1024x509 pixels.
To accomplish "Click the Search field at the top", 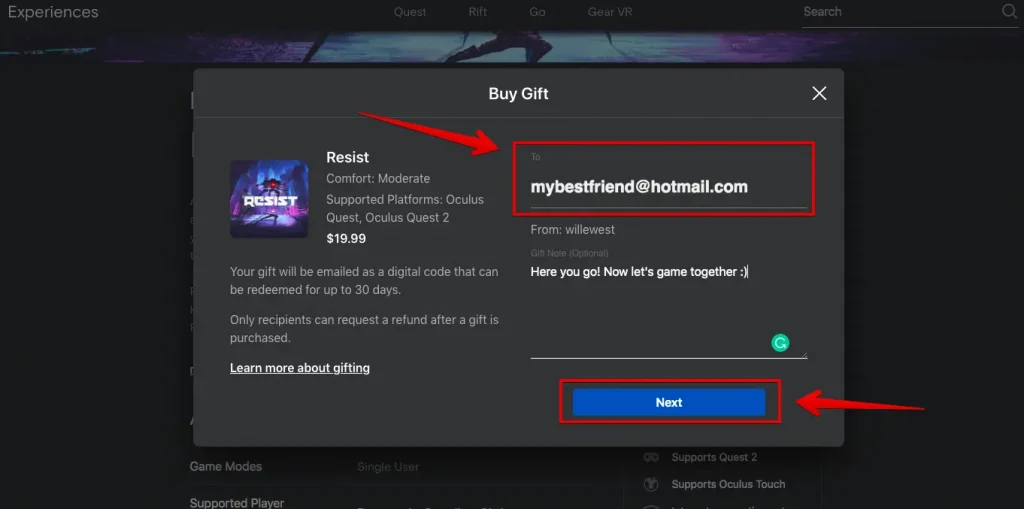I will (900, 12).
